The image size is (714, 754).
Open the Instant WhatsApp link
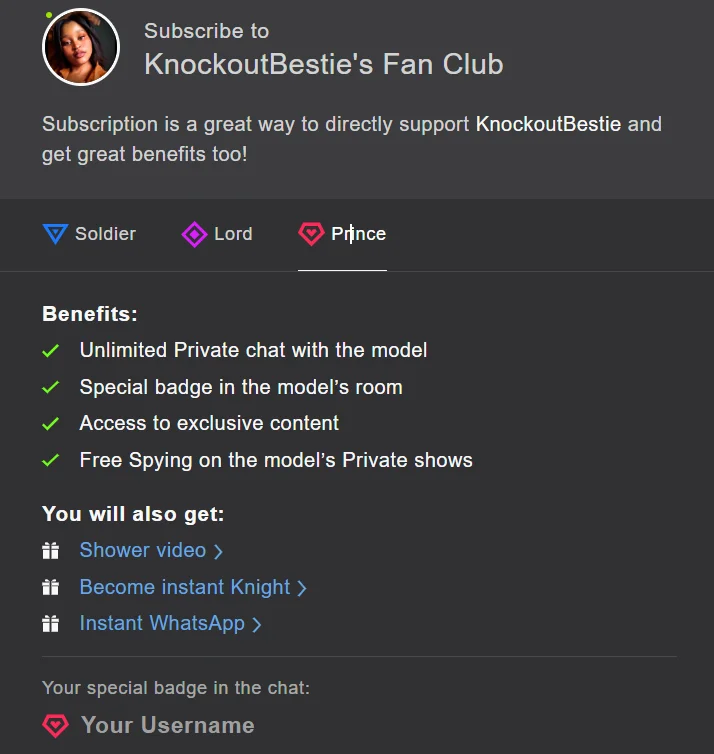162,623
